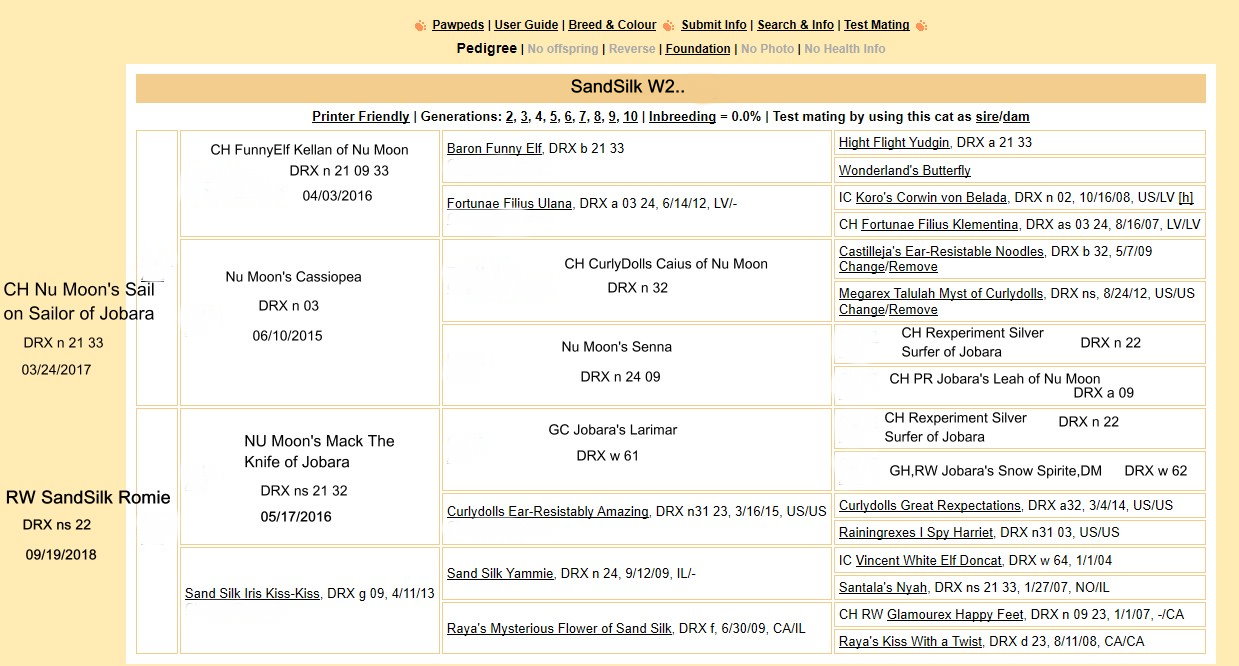Click CH CurlyDolls Caius of Nu Moon
Image resolution: width=1239 pixels, height=666 pixels.
coord(666,264)
